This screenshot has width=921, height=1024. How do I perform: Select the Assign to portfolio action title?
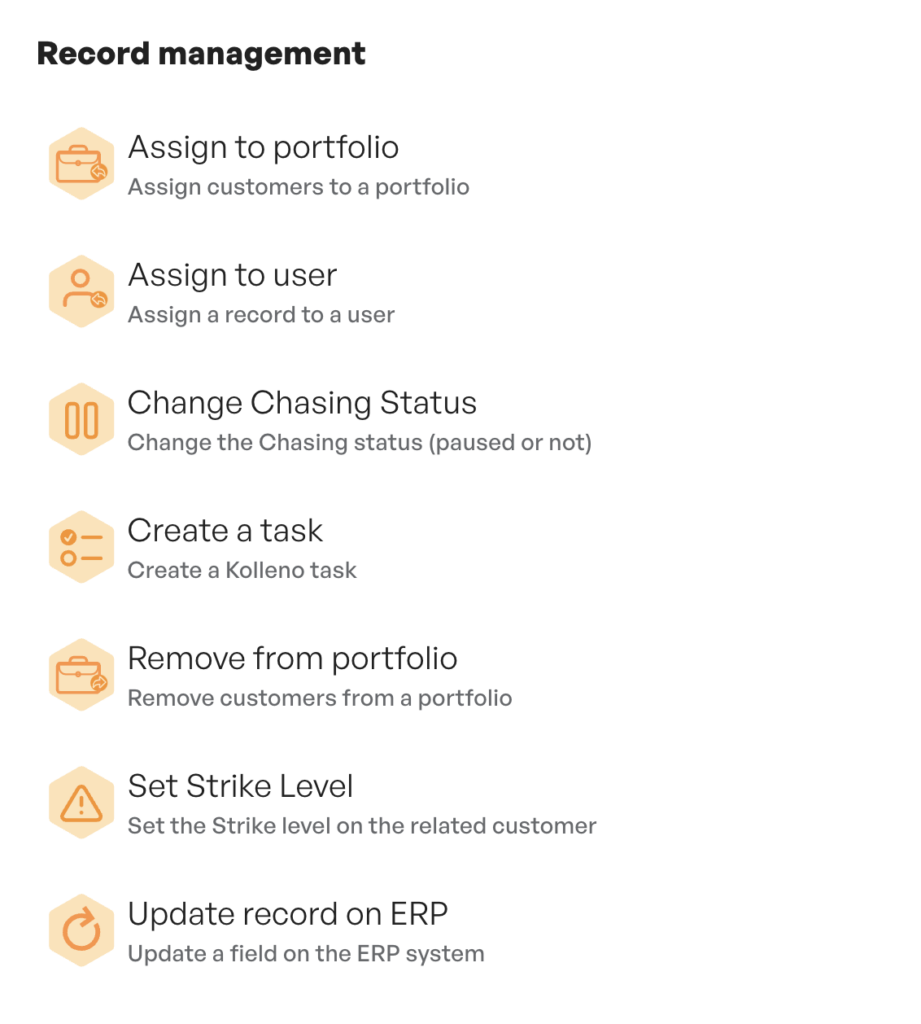263,148
